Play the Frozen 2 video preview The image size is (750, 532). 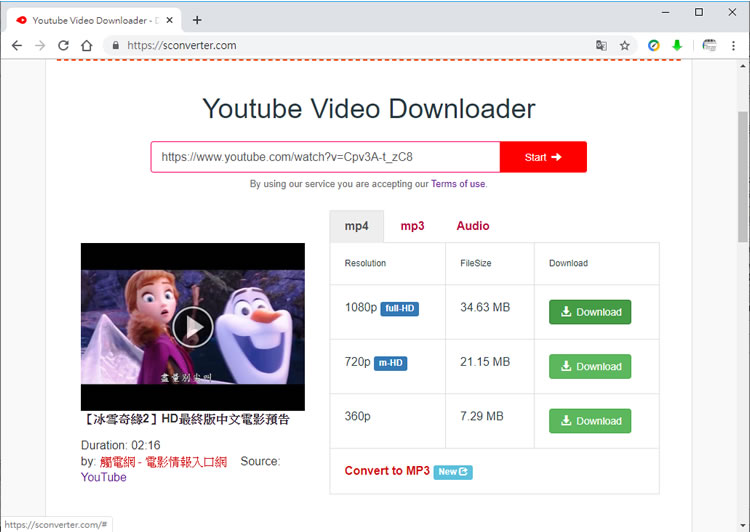point(192,326)
